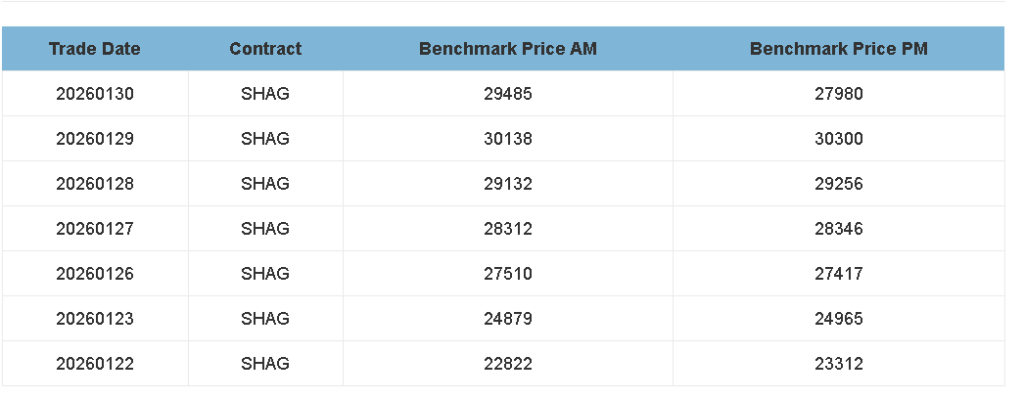Image resolution: width=1024 pixels, height=400 pixels.
Task: Select the Benchmark Price PM header
Action: click(838, 49)
